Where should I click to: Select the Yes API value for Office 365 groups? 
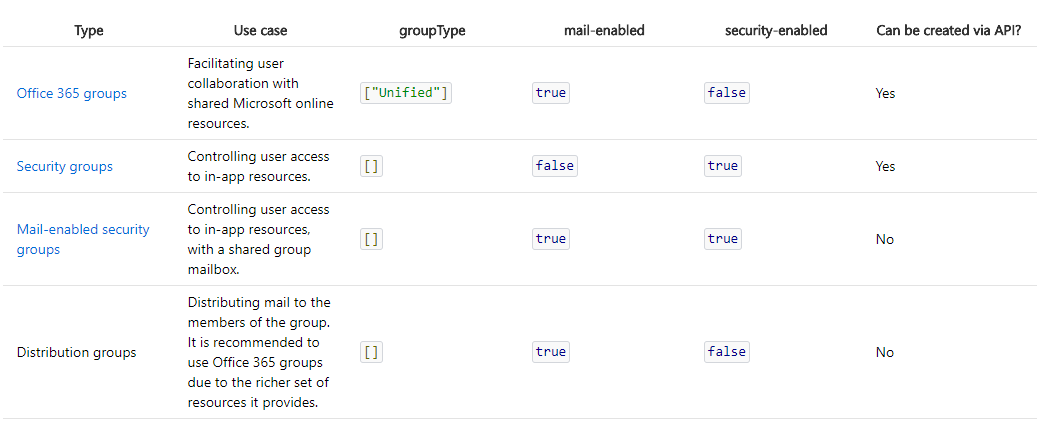click(885, 94)
